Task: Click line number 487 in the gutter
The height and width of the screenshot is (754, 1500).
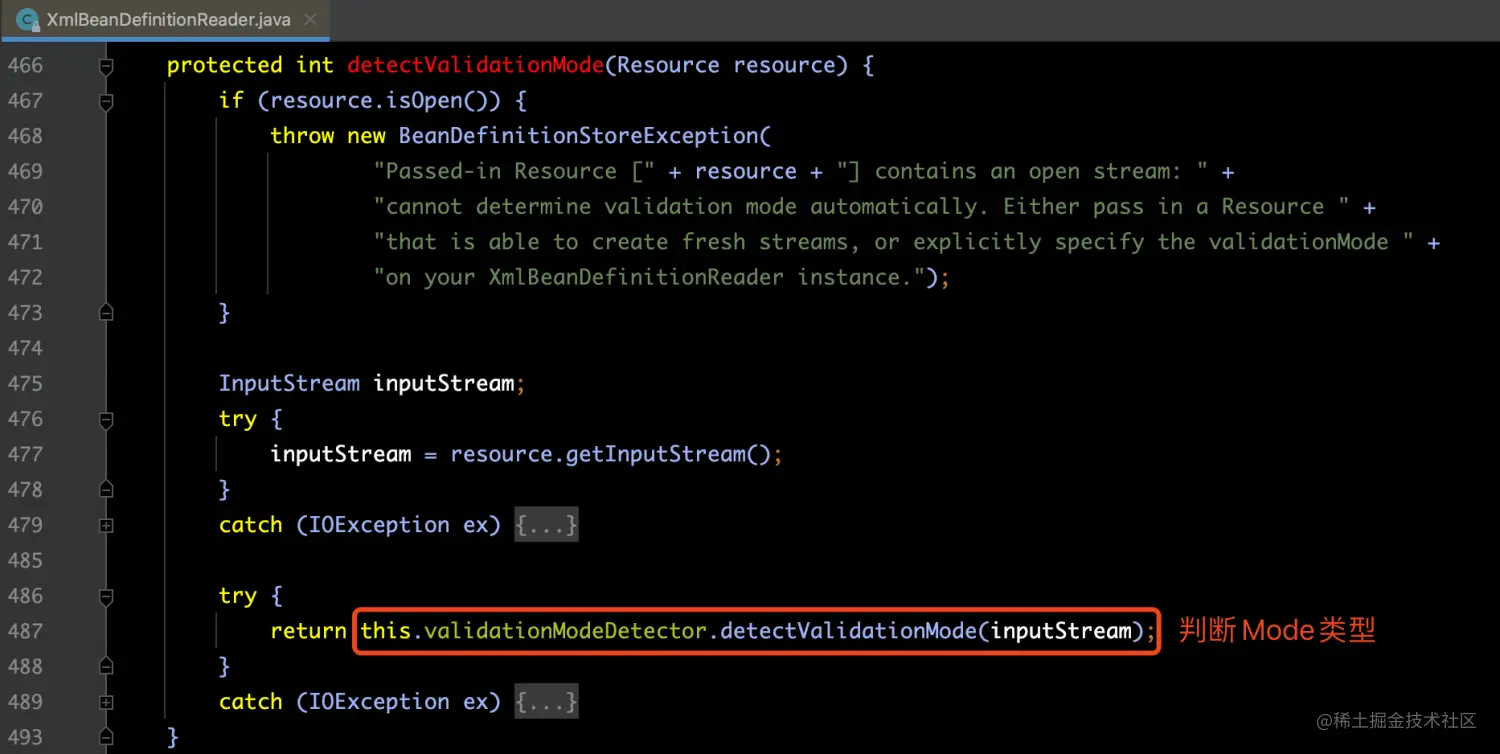Action: [x=25, y=632]
